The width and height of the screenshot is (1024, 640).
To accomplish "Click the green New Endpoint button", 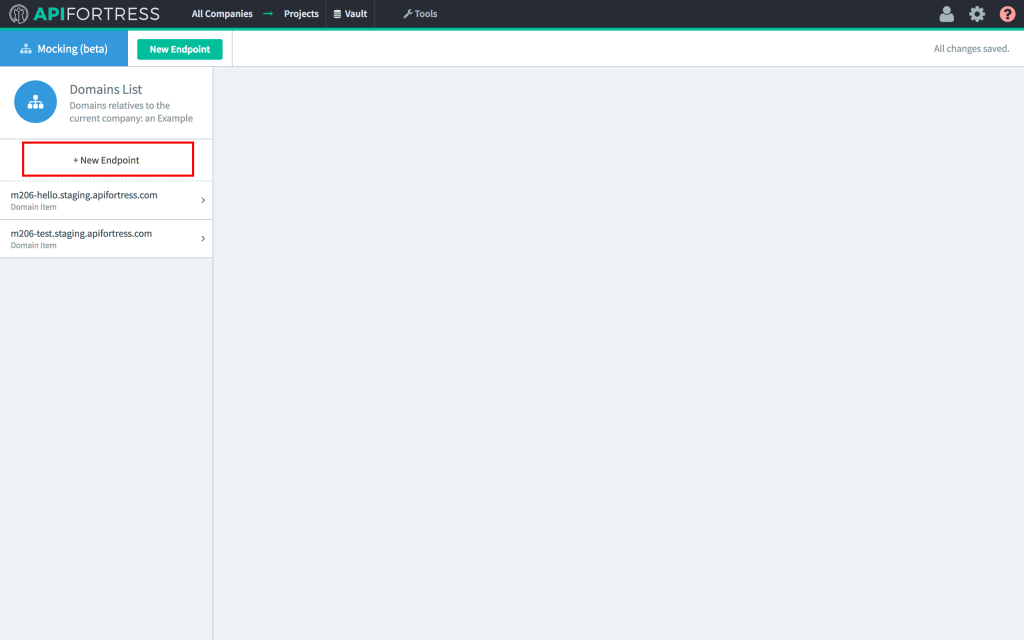I will click(179, 48).
